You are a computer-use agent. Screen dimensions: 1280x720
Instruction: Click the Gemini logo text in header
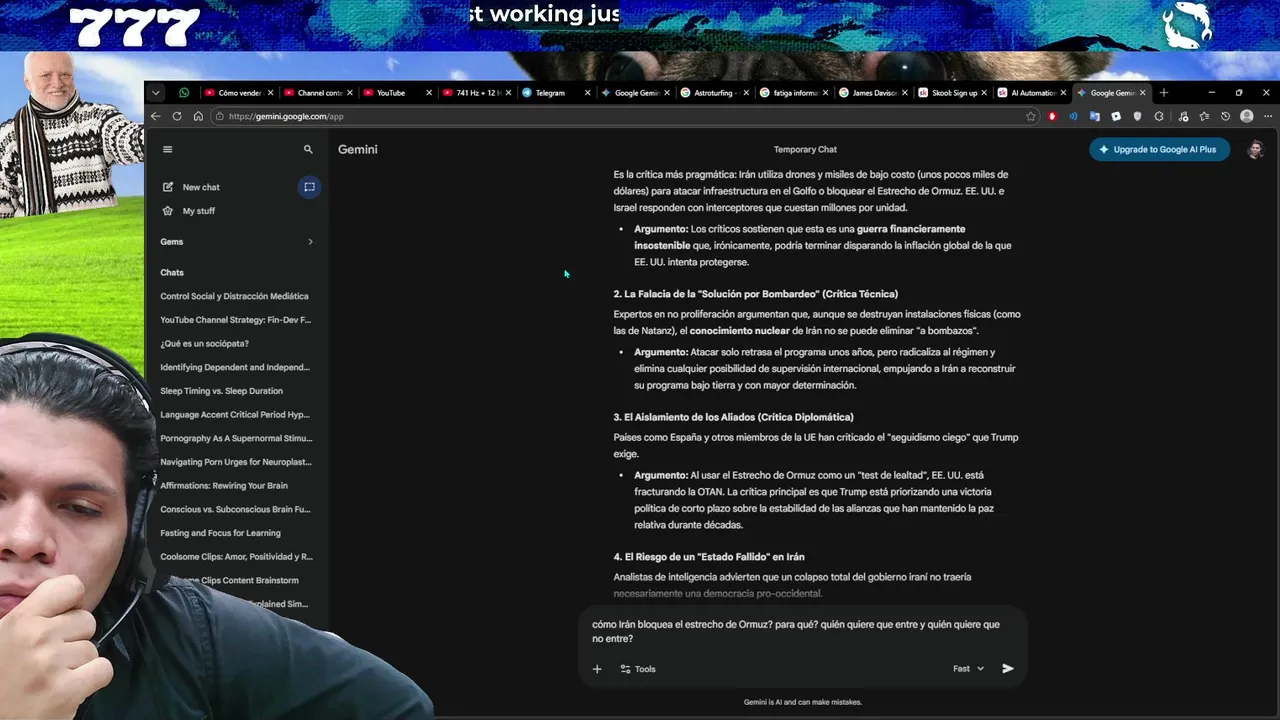click(357, 149)
